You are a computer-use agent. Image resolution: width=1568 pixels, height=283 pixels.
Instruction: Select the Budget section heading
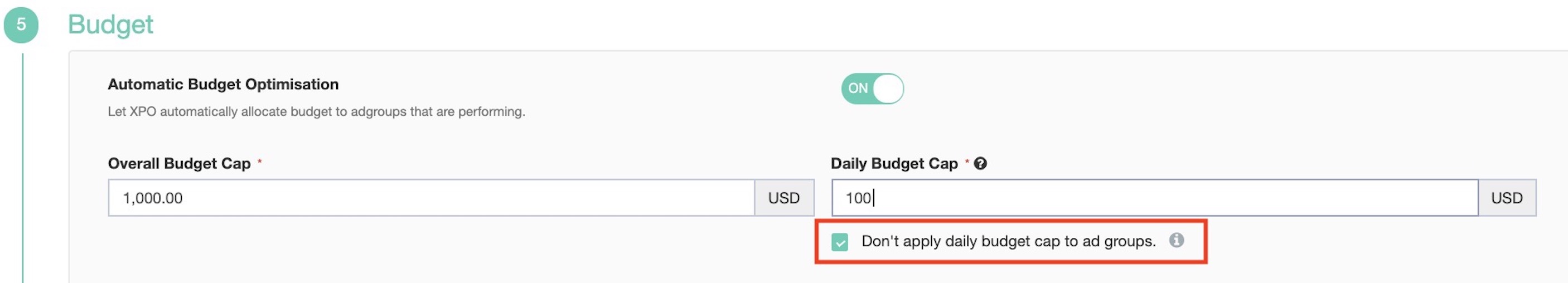110,25
